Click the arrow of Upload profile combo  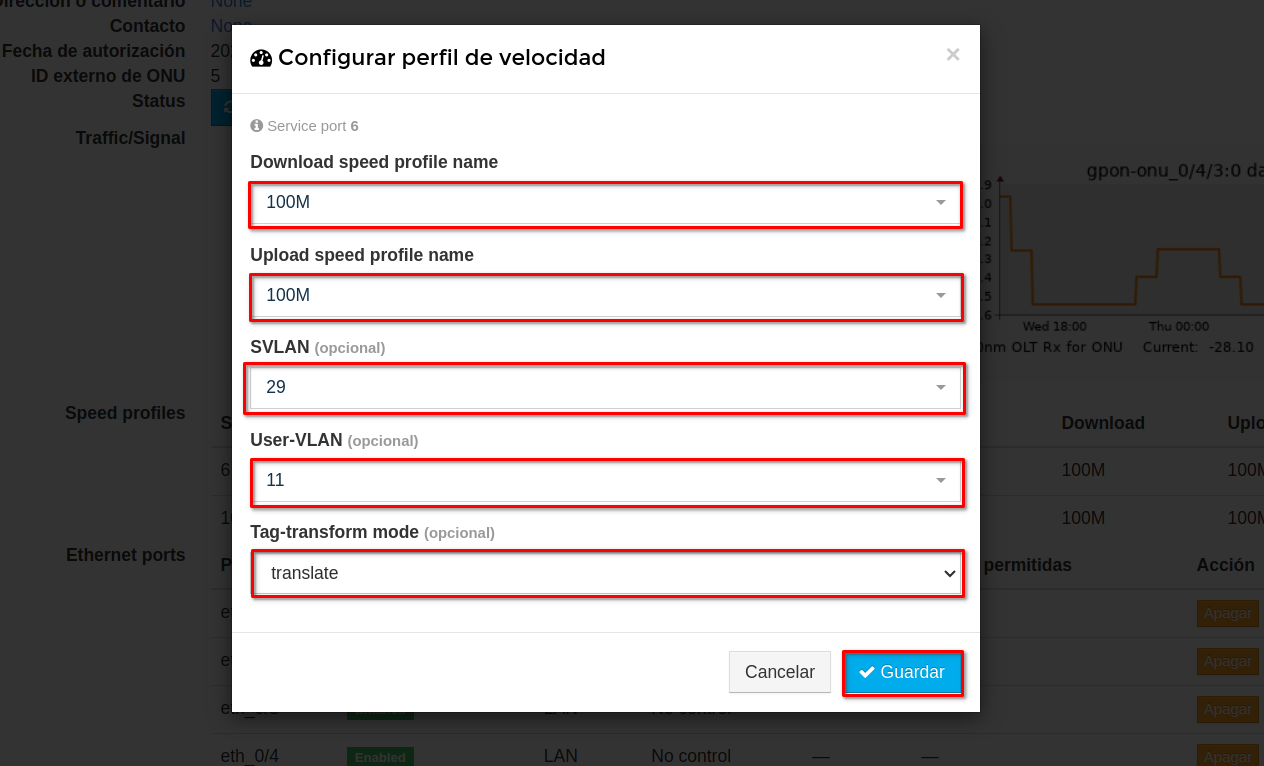[x=940, y=296]
